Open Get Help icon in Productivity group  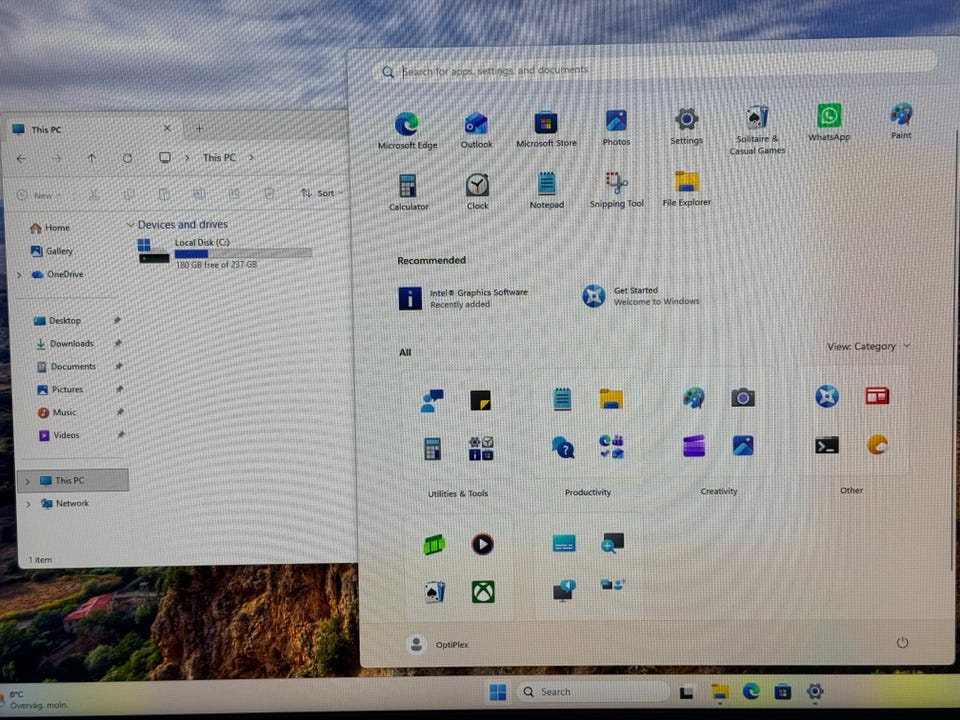click(563, 448)
